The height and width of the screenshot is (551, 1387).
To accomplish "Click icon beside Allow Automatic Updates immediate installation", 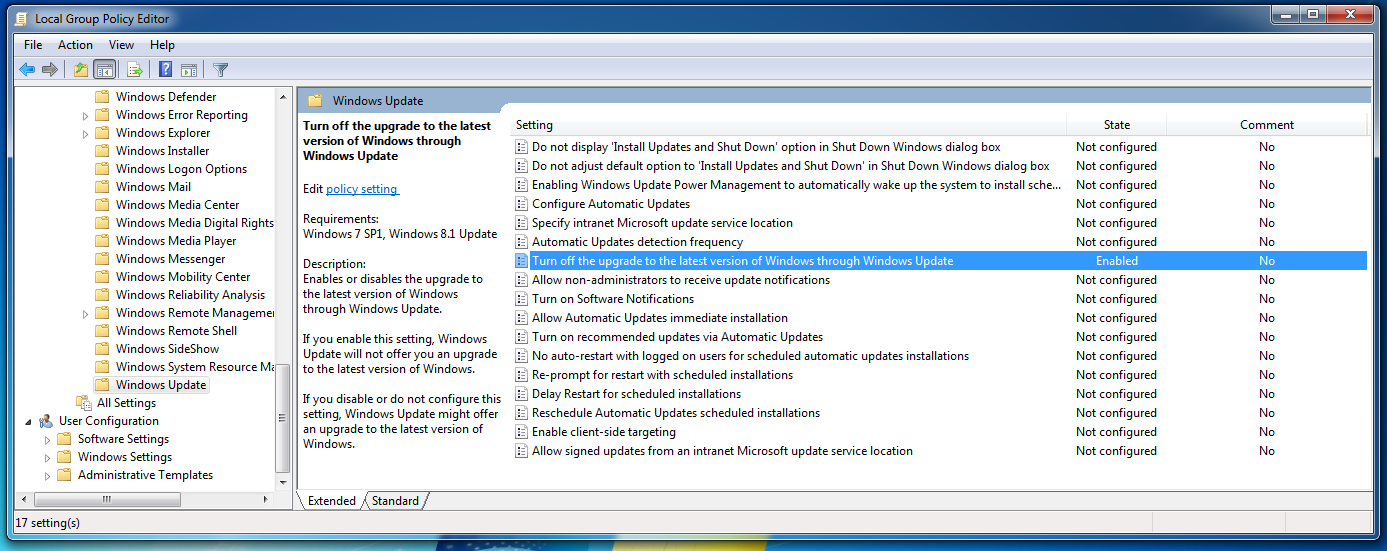I will (521, 318).
